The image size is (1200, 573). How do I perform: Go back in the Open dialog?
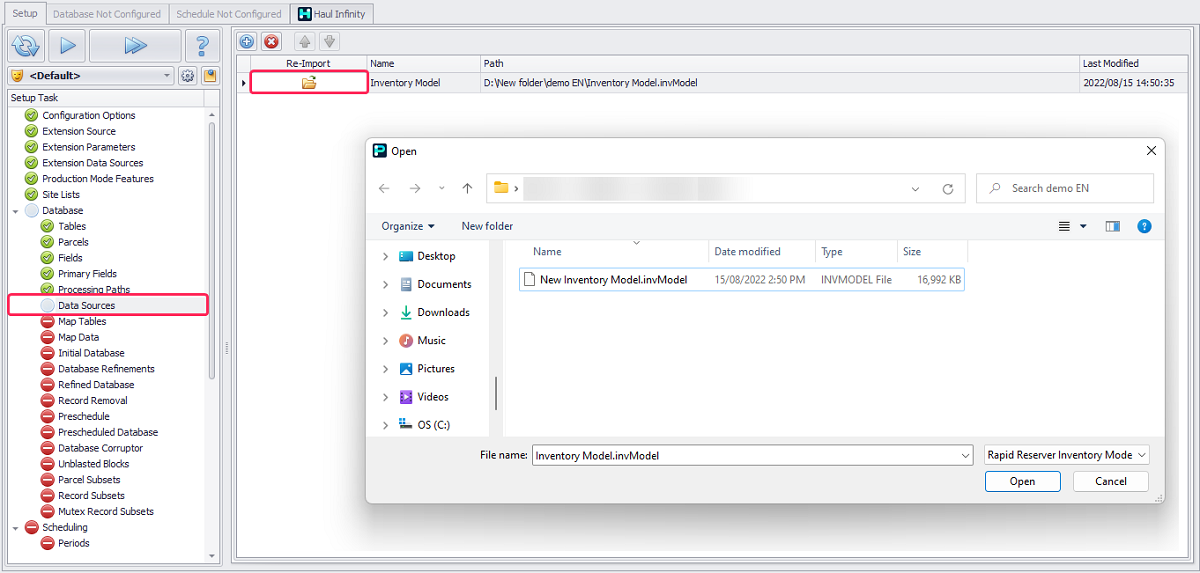click(385, 188)
